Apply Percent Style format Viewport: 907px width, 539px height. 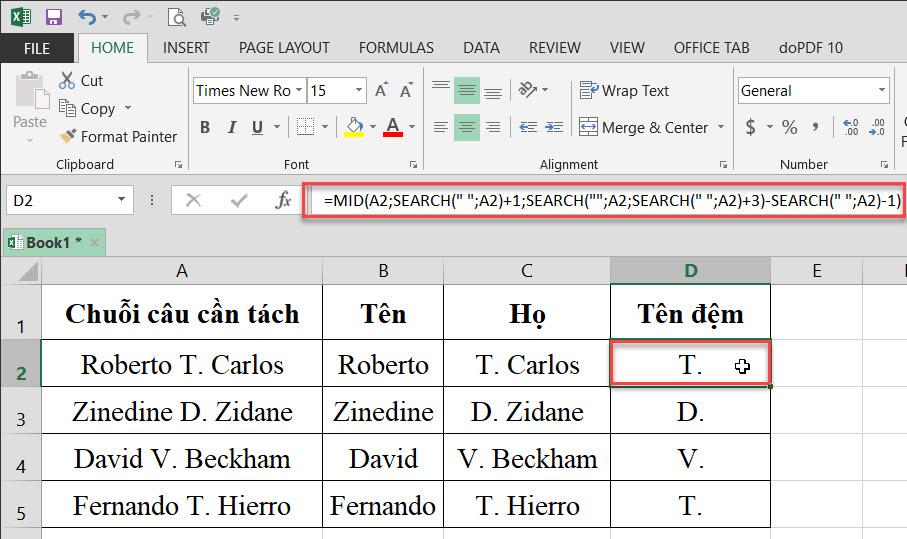790,127
